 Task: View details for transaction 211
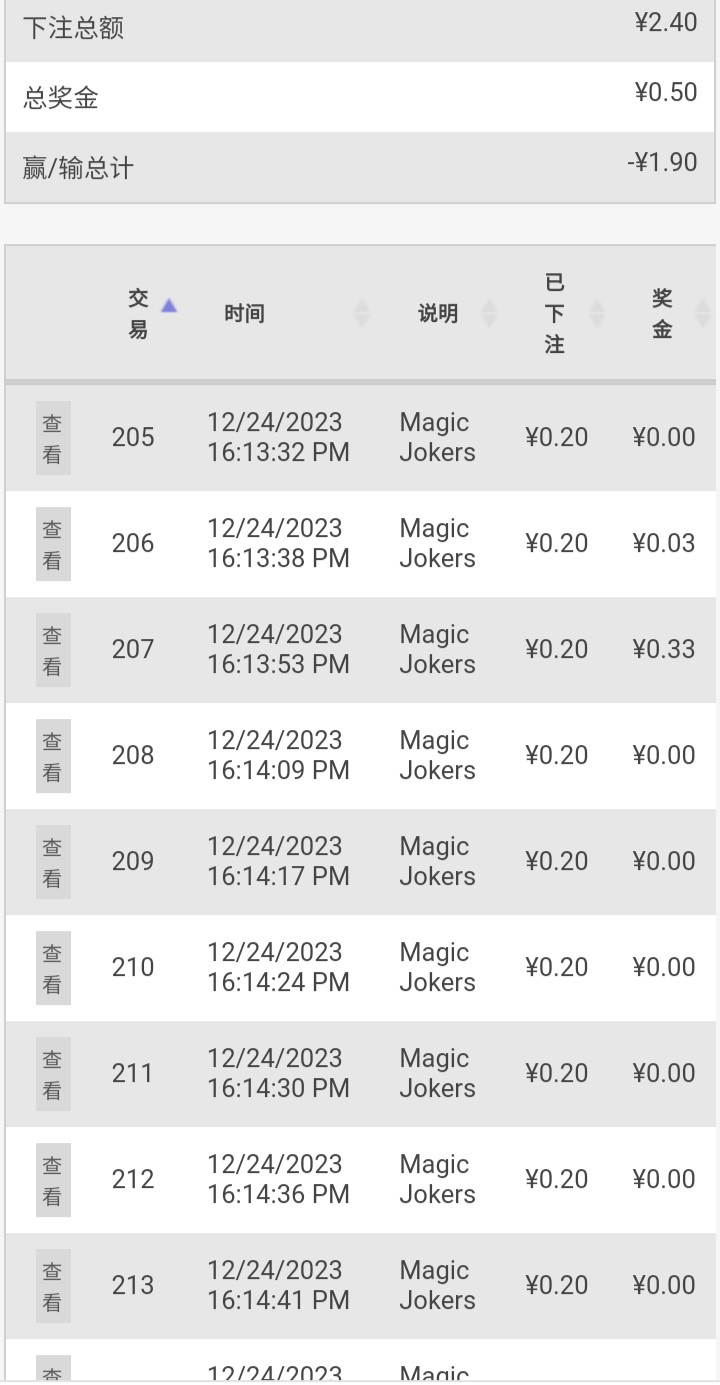(53, 1074)
